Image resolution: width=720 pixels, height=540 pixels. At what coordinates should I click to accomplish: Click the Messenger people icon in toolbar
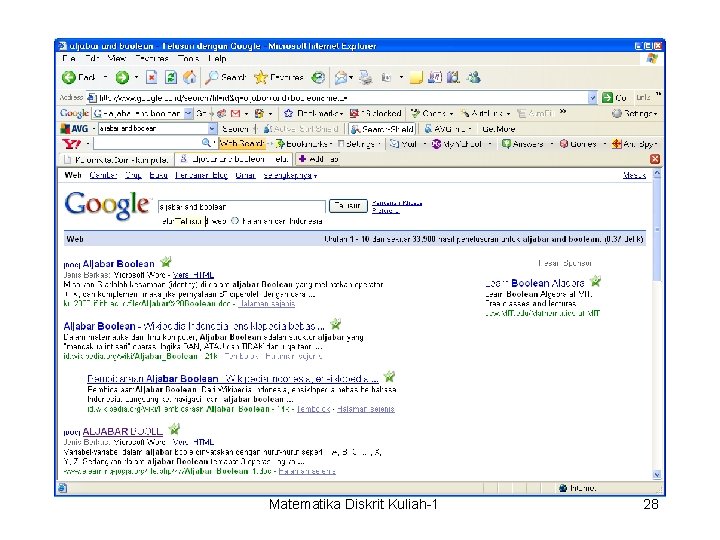(474, 78)
